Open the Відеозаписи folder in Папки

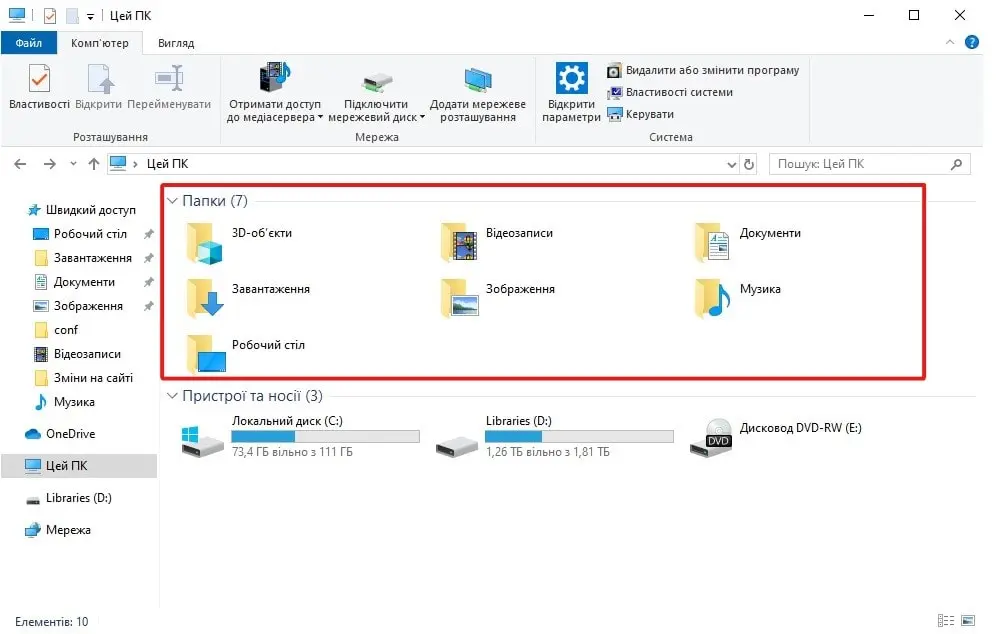pyautogui.click(x=460, y=242)
